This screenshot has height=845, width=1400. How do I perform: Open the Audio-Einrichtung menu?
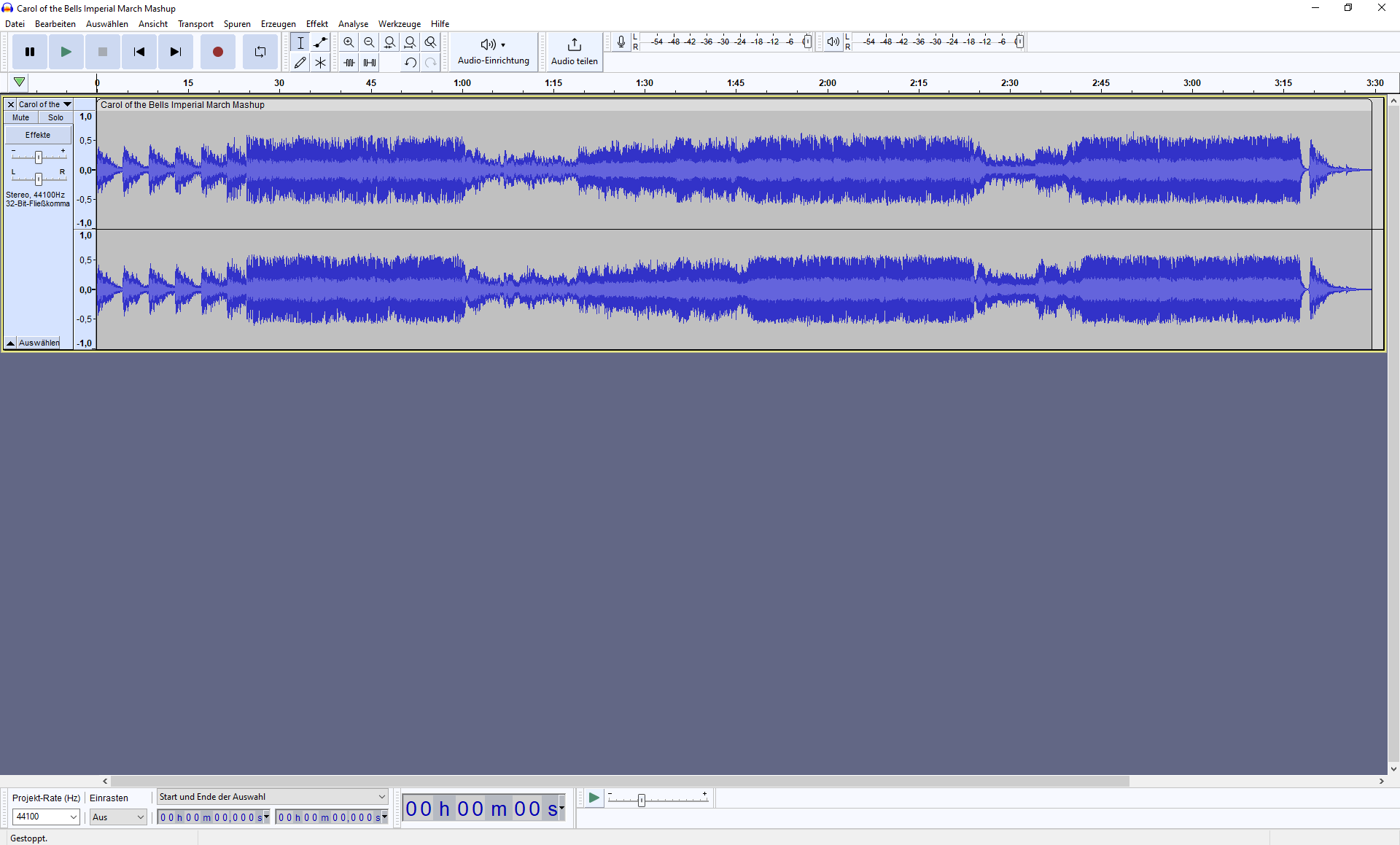tap(494, 52)
